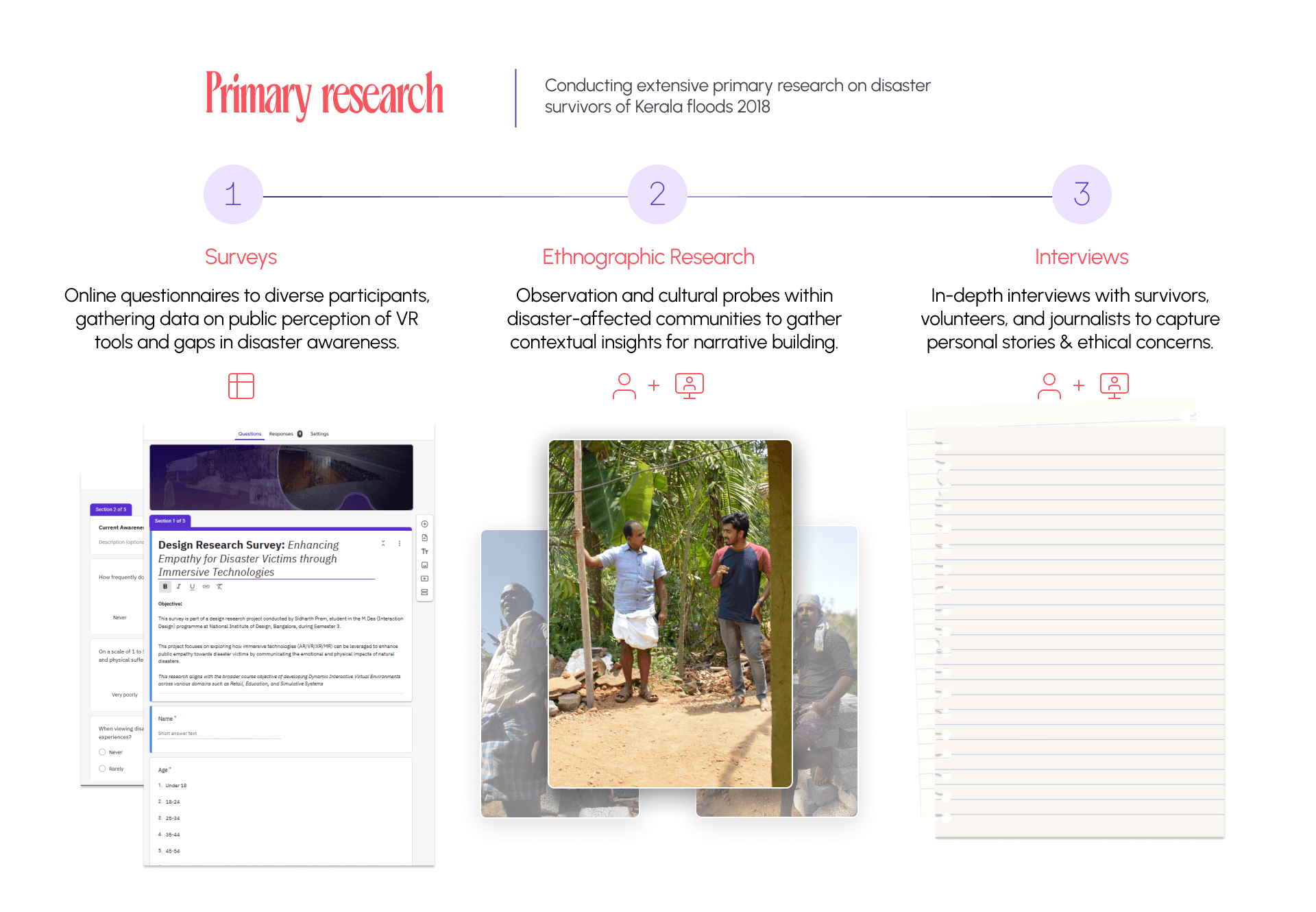Open the section three-dot options menu

coord(400,543)
